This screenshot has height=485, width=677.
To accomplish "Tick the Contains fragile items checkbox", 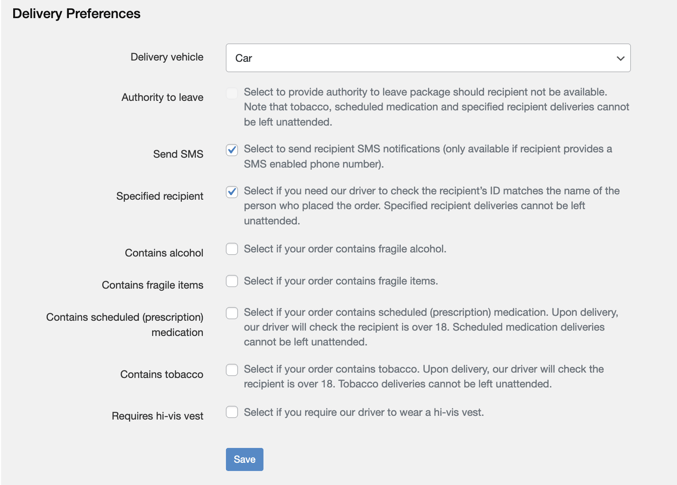I will (x=232, y=281).
